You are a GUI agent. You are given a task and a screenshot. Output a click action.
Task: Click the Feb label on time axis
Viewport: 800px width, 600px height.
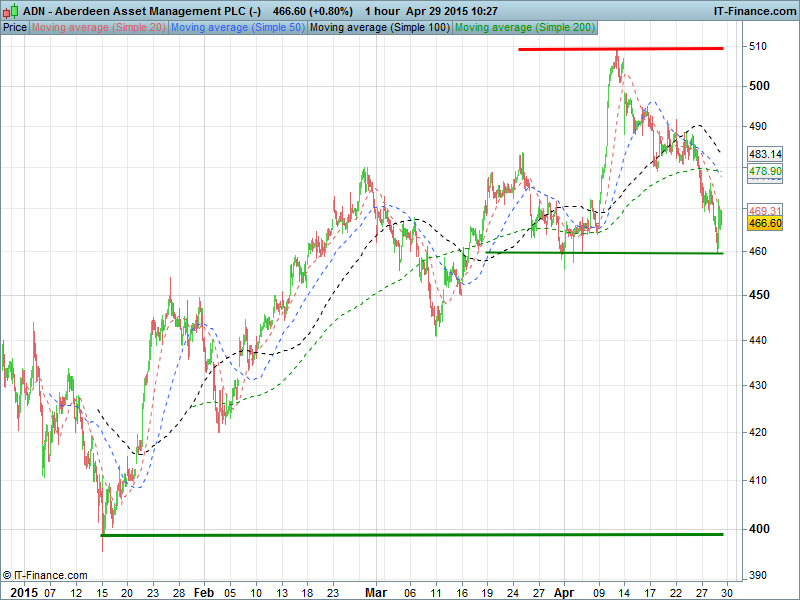coord(204,591)
